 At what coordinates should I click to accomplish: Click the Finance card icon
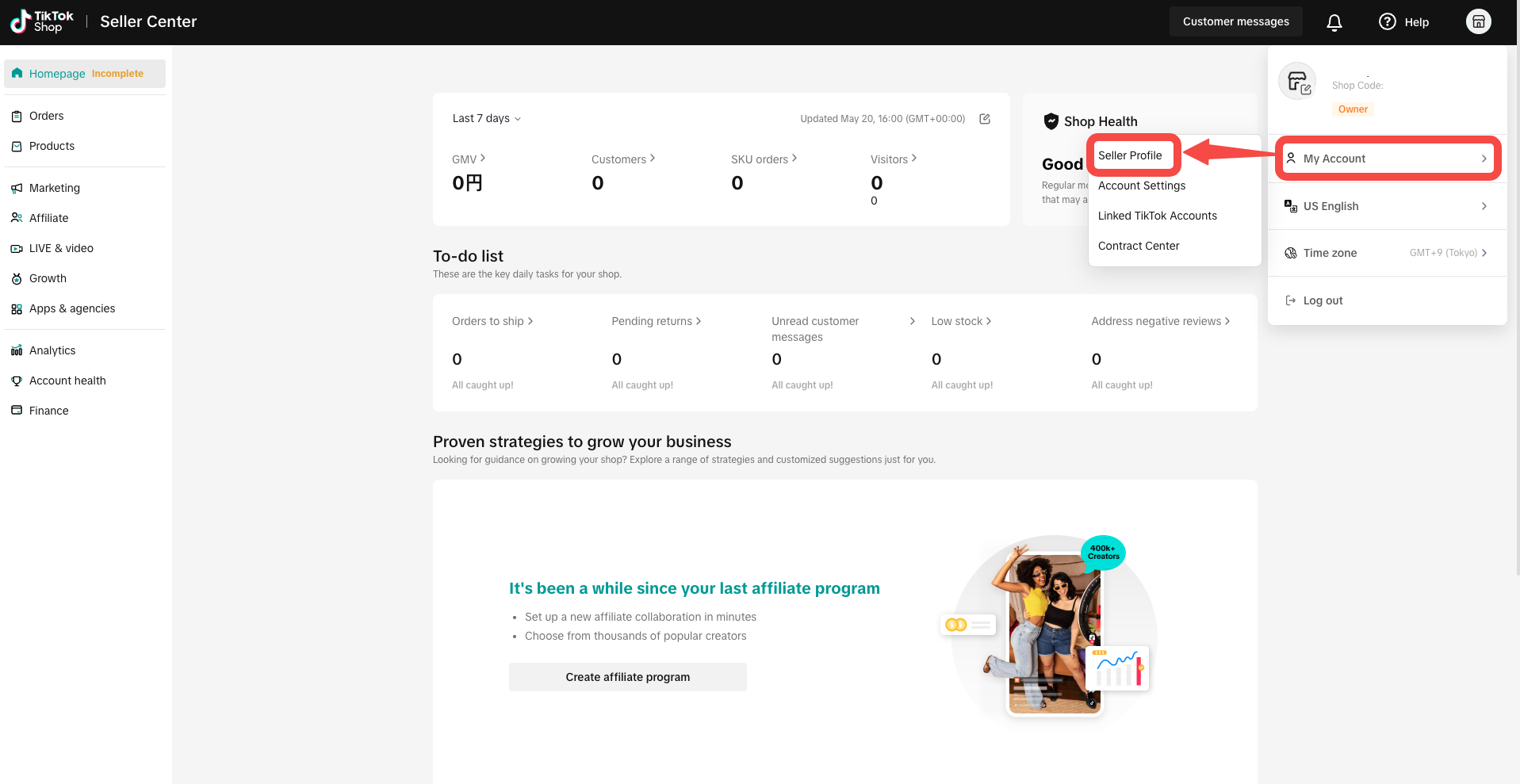pyautogui.click(x=17, y=411)
